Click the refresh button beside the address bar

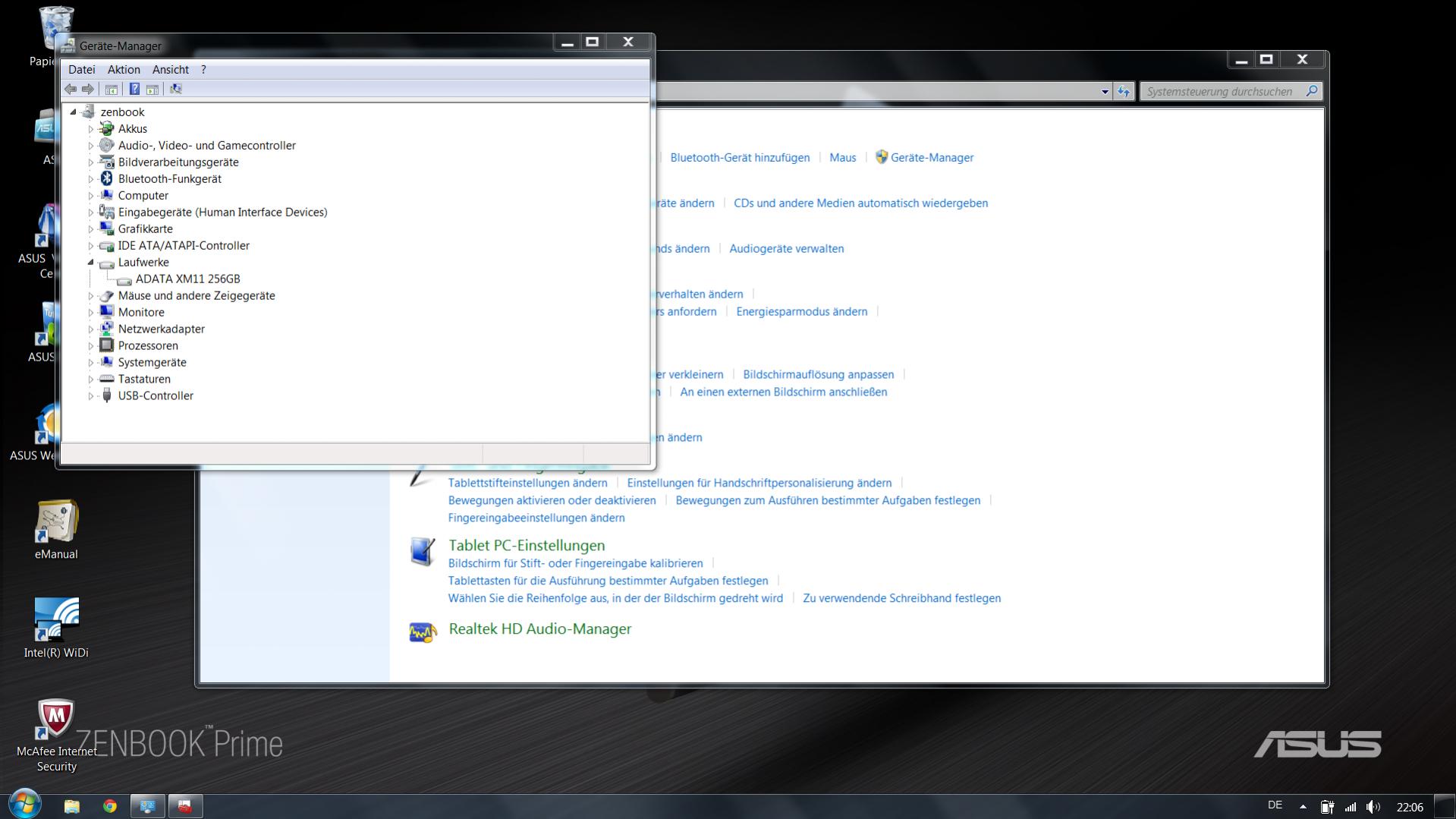tap(1124, 92)
